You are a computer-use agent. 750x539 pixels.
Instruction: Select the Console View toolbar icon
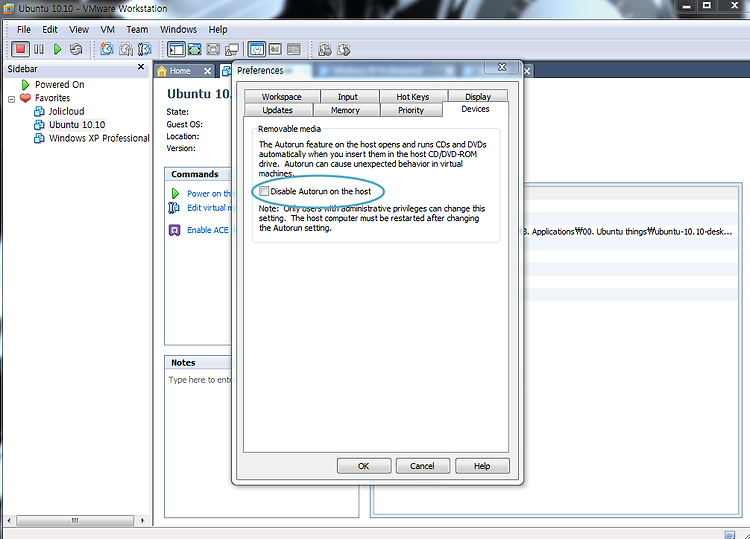294,49
